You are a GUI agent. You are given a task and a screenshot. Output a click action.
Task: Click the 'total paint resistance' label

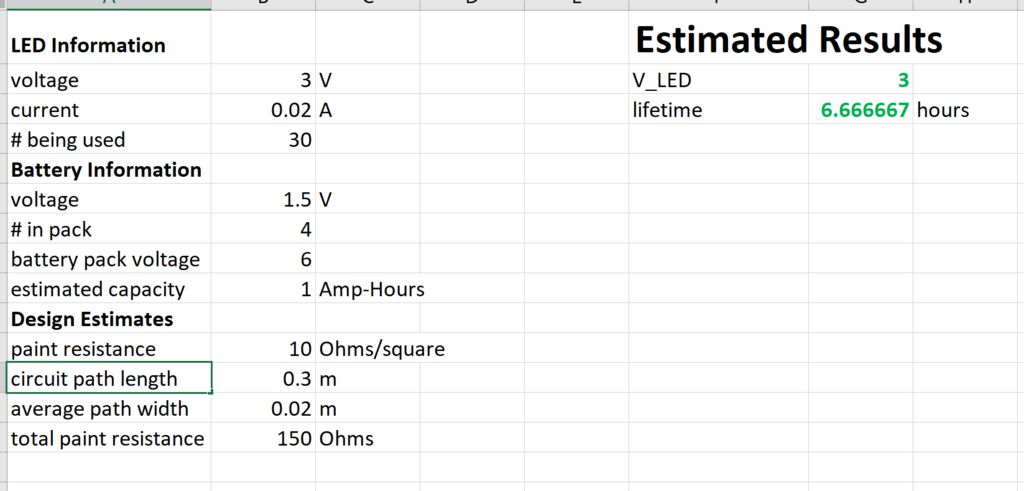(x=108, y=438)
